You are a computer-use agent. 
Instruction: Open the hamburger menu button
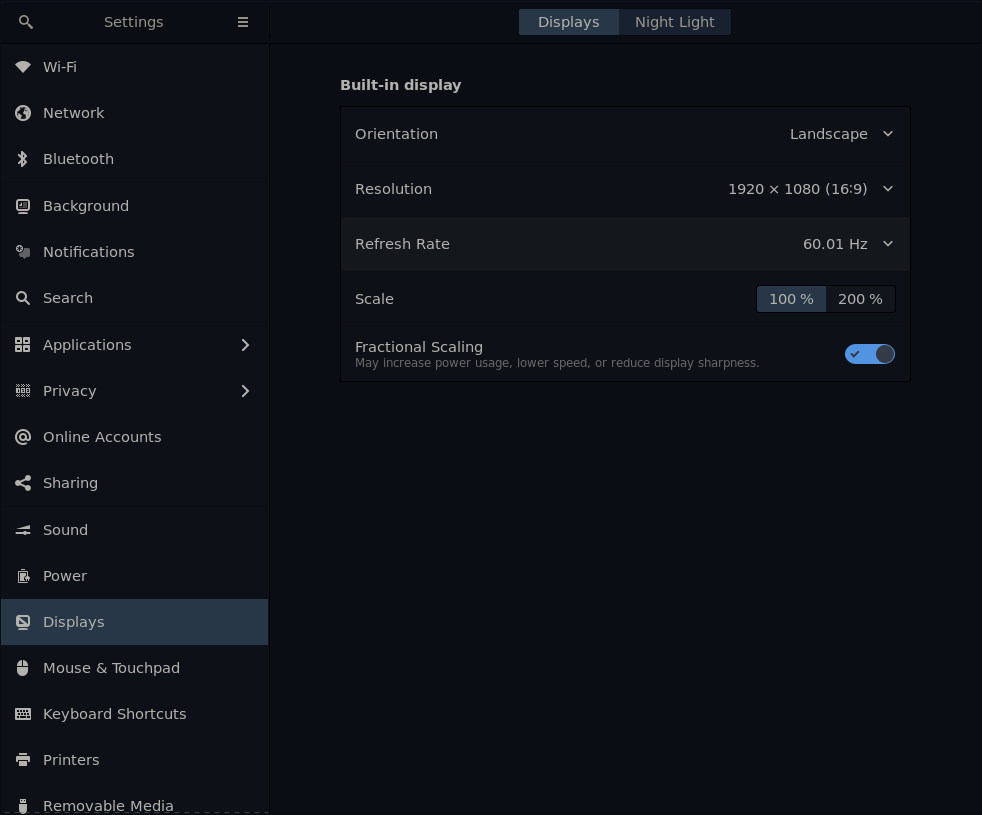242,22
